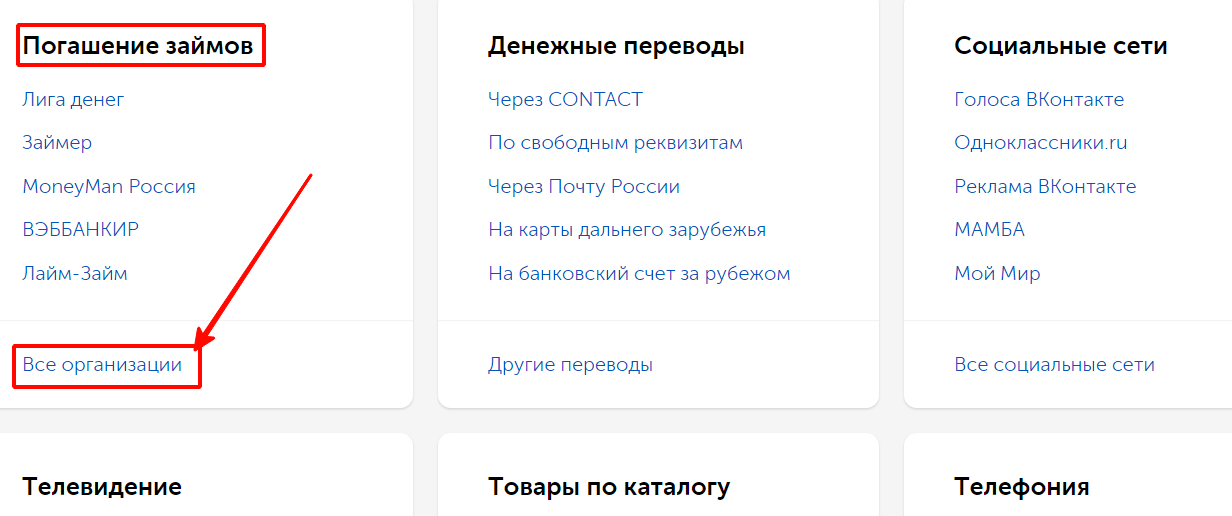Click the Через CONTACT transfer link
The width and height of the screenshot is (1232, 516).
[565, 100]
